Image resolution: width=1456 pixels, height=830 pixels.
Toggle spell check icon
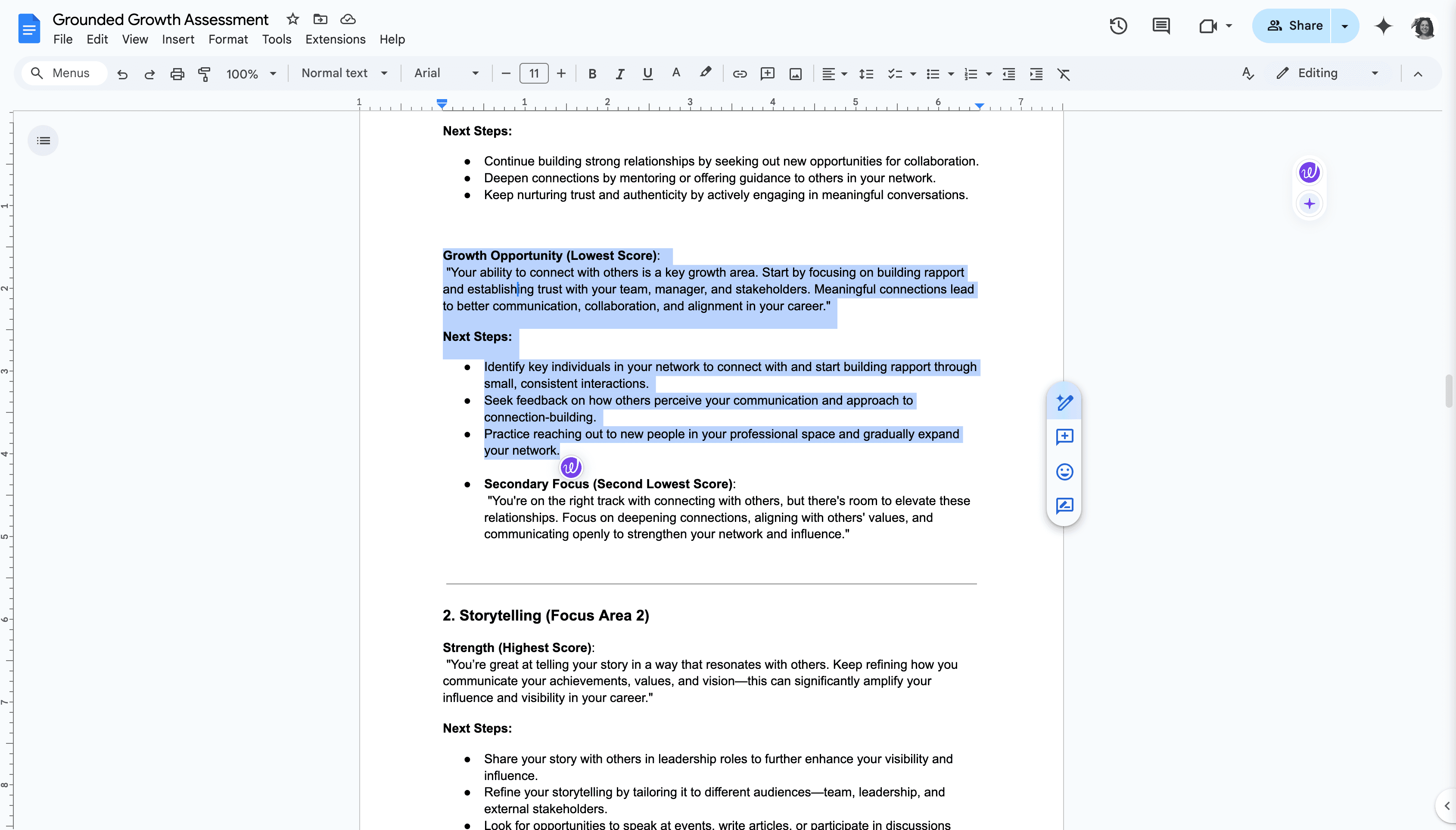[x=1247, y=74]
